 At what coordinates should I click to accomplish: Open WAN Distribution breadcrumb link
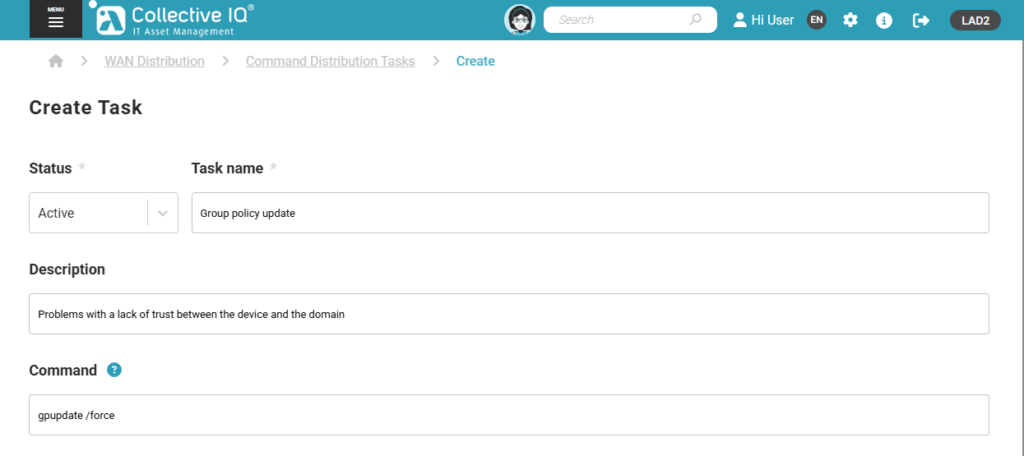pos(154,61)
